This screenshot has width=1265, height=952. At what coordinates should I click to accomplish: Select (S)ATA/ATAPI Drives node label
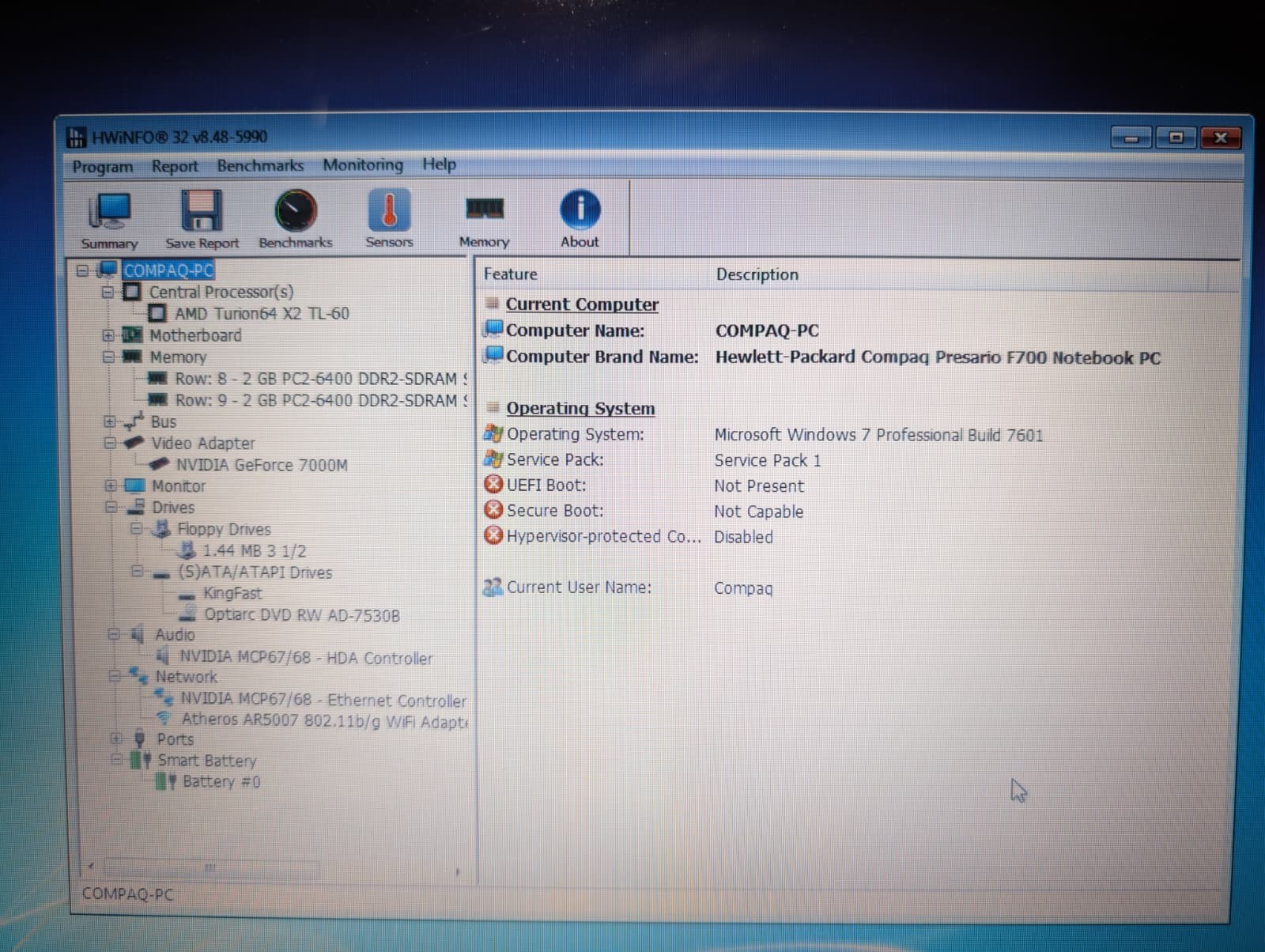tap(255, 572)
